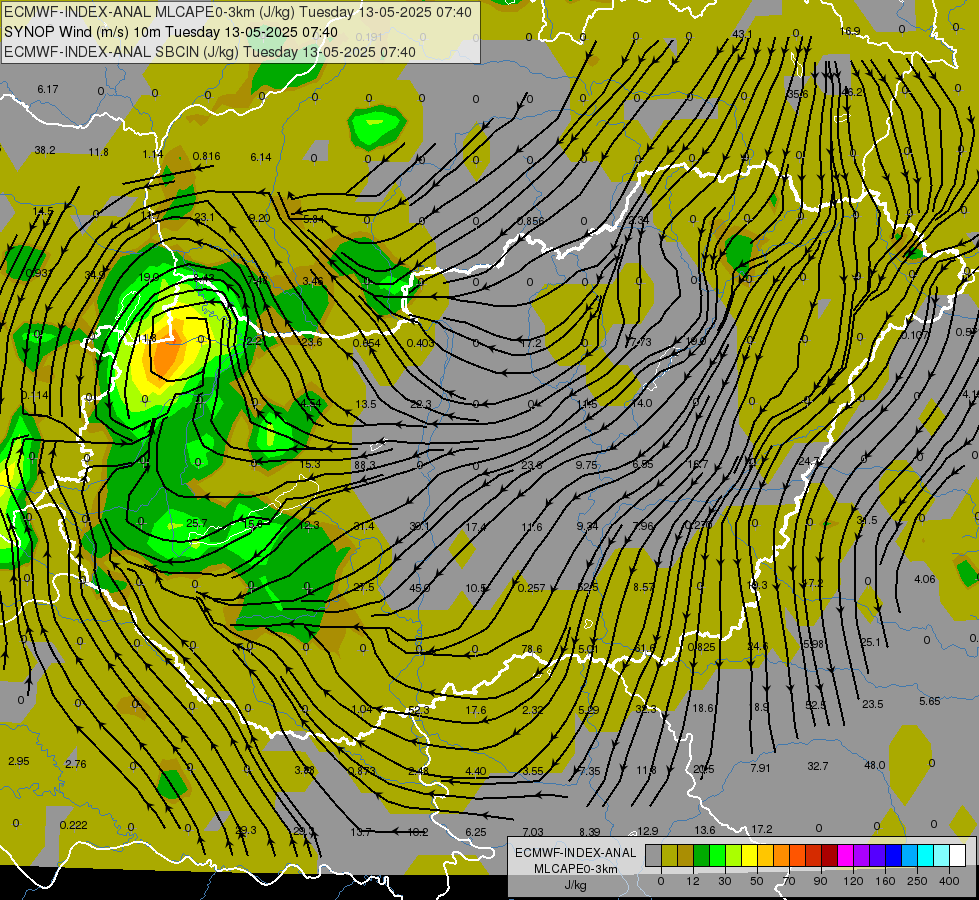Click the map value 0.654

(367, 343)
